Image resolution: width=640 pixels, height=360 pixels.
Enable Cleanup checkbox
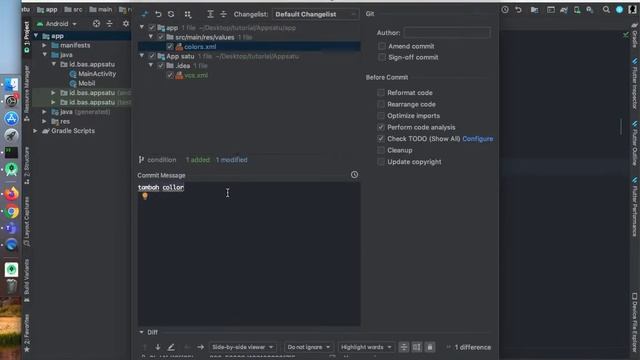[x=381, y=150]
